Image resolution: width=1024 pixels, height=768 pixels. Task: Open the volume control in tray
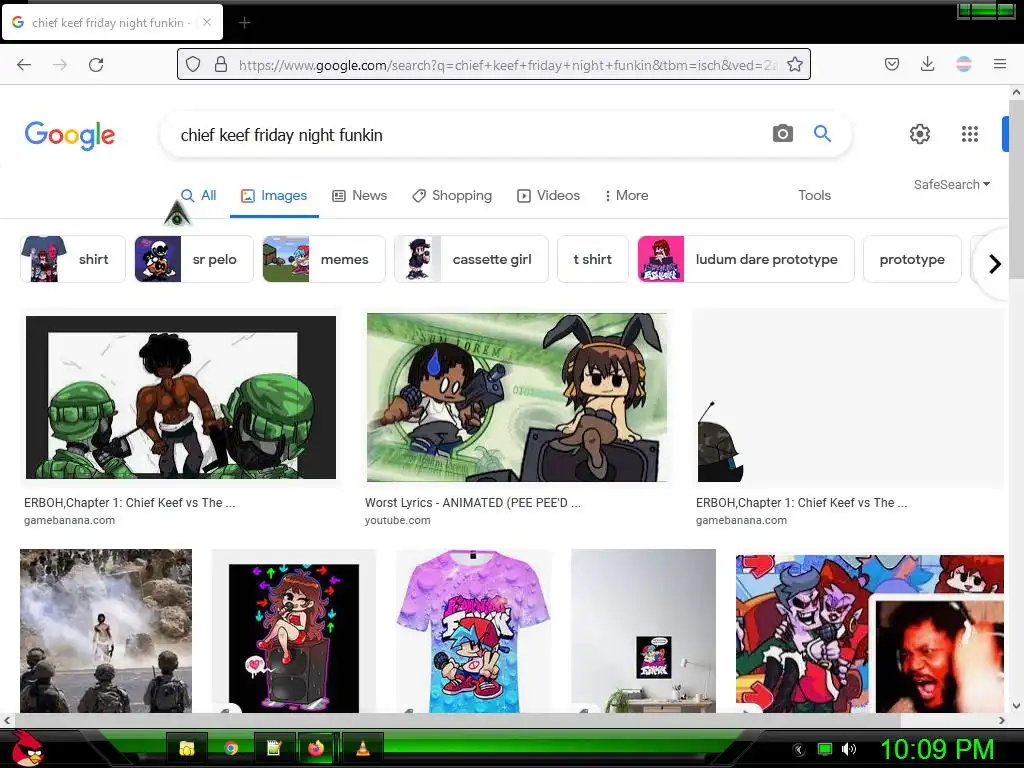[x=849, y=748]
